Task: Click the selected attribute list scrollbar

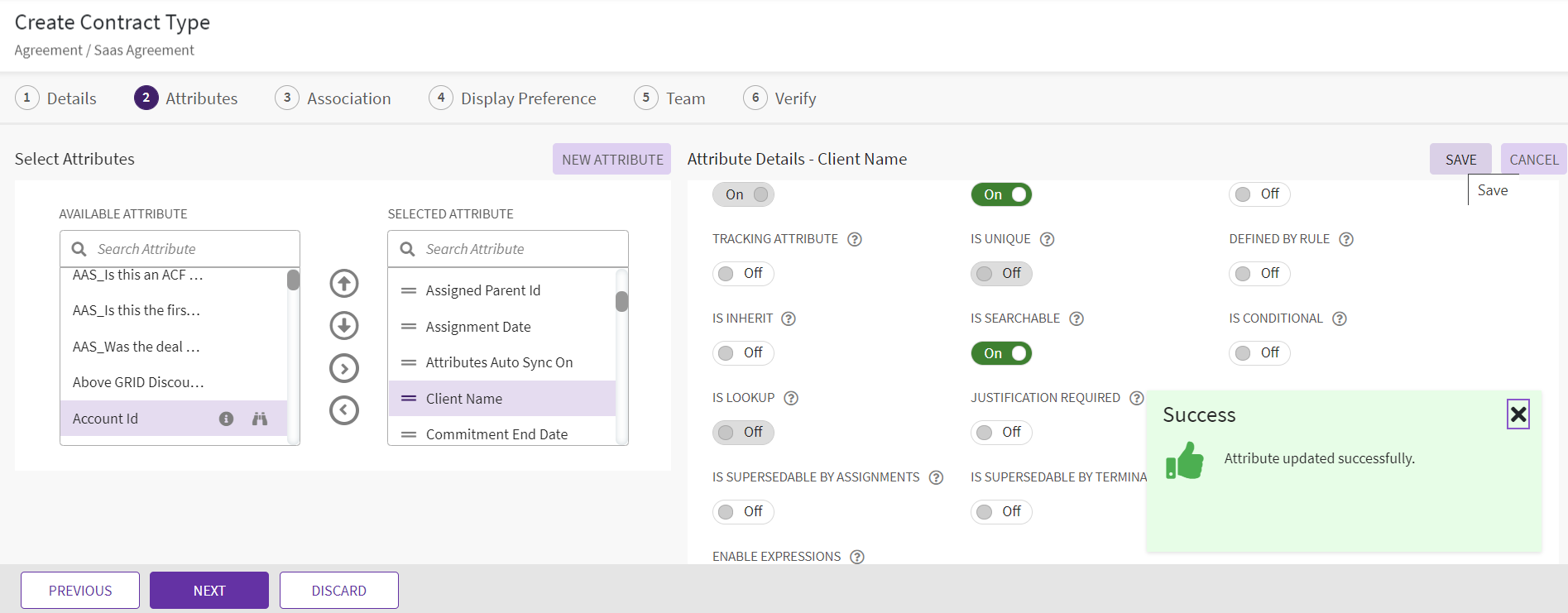Action: pos(621,301)
